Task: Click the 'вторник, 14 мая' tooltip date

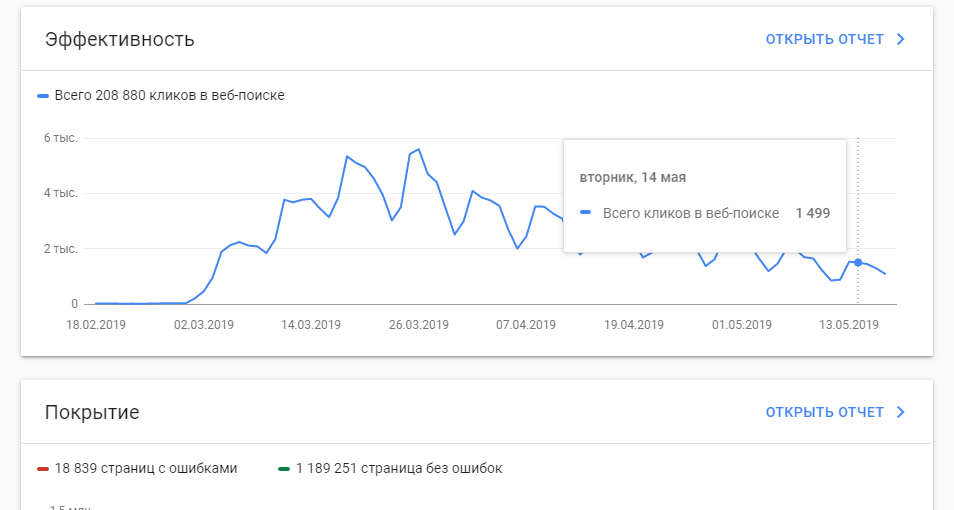Action: tap(632, 177)
